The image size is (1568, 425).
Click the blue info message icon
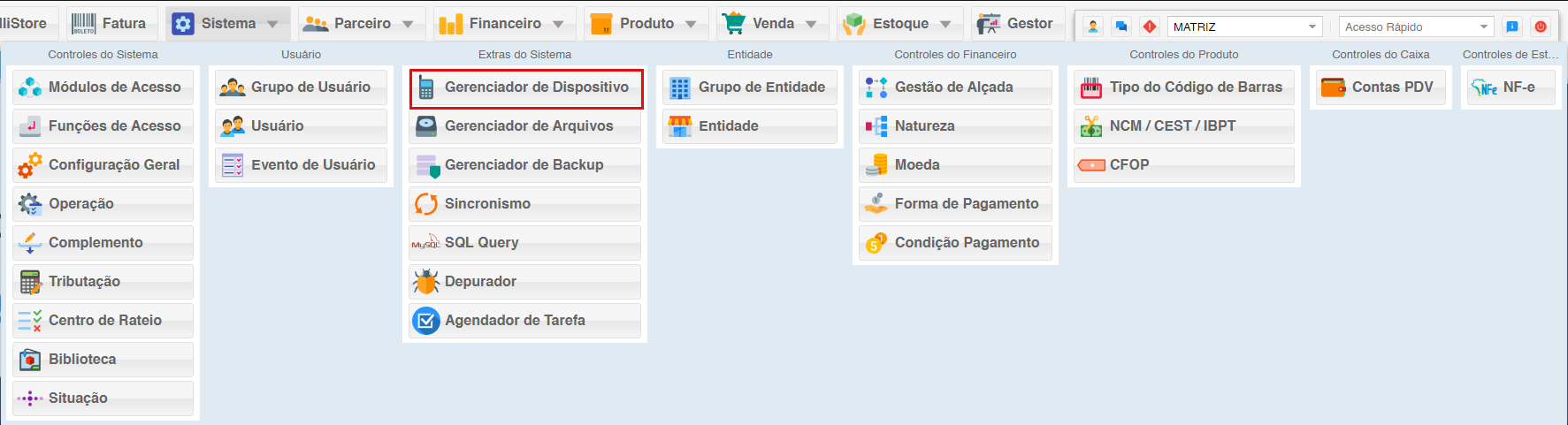(1512, 27)
